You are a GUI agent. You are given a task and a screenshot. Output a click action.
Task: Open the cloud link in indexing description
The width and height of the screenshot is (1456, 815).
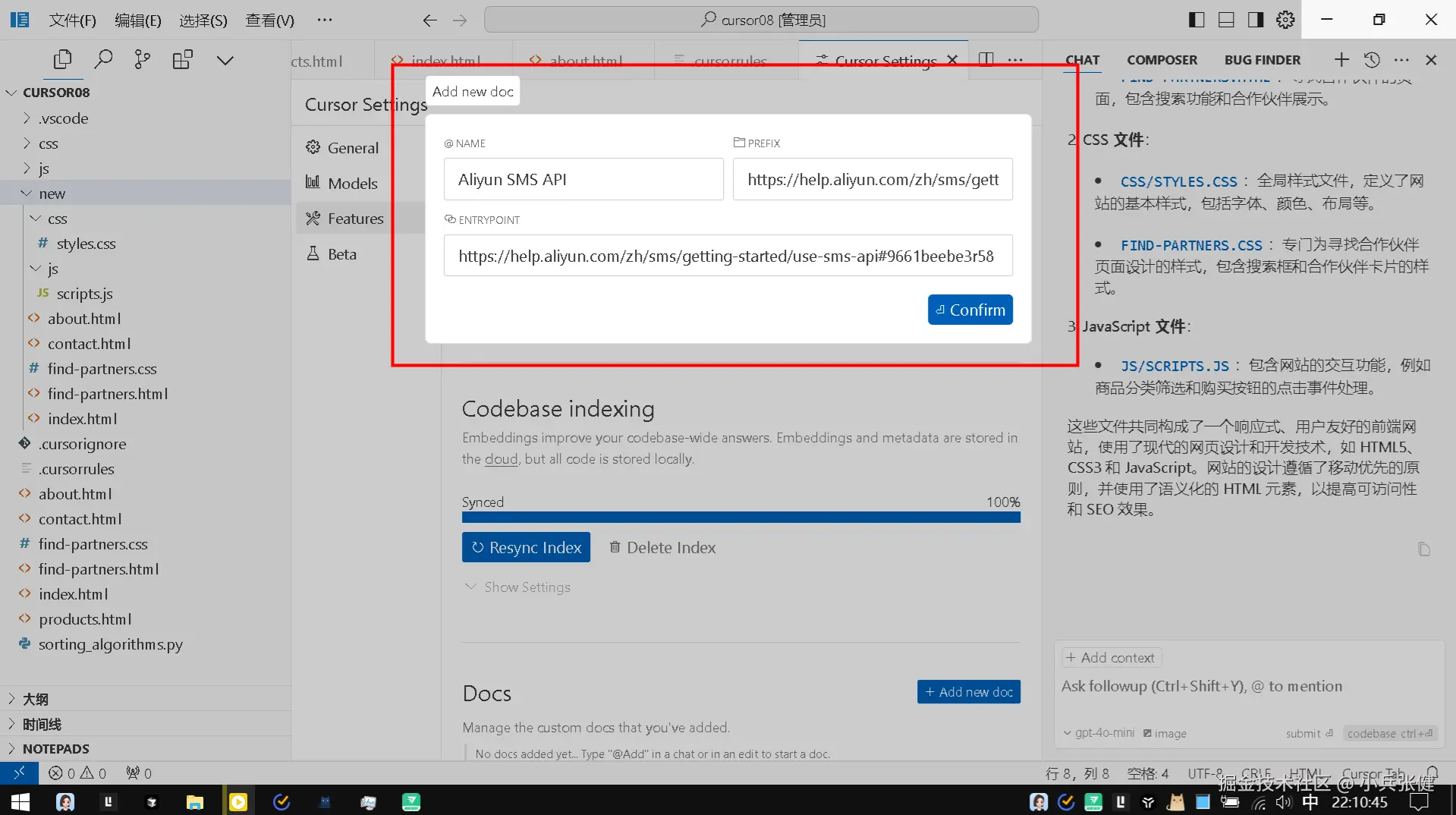[501, 459]
